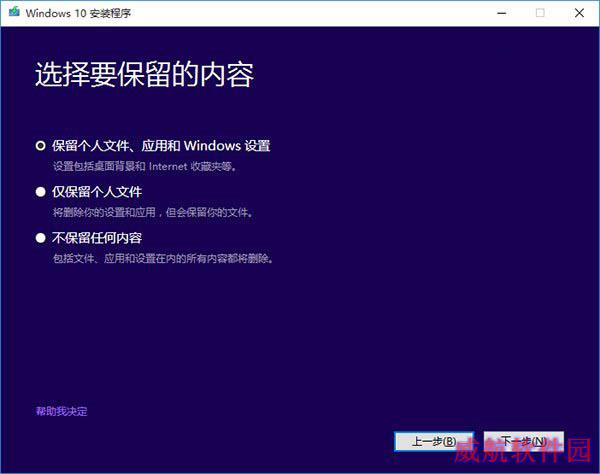600x474 pixels.
Task: Click the heading 选择要保留的内容
Action: pos(144,74)
